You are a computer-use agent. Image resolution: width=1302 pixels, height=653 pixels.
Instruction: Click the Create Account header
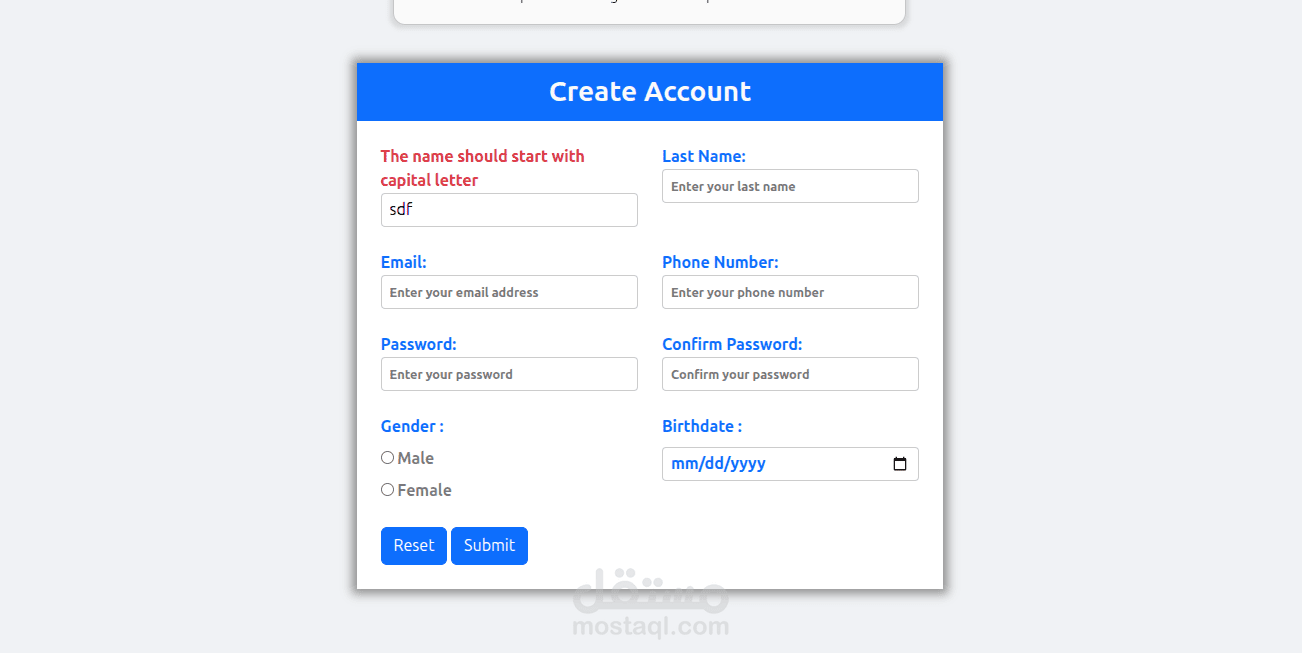point(650,92)
